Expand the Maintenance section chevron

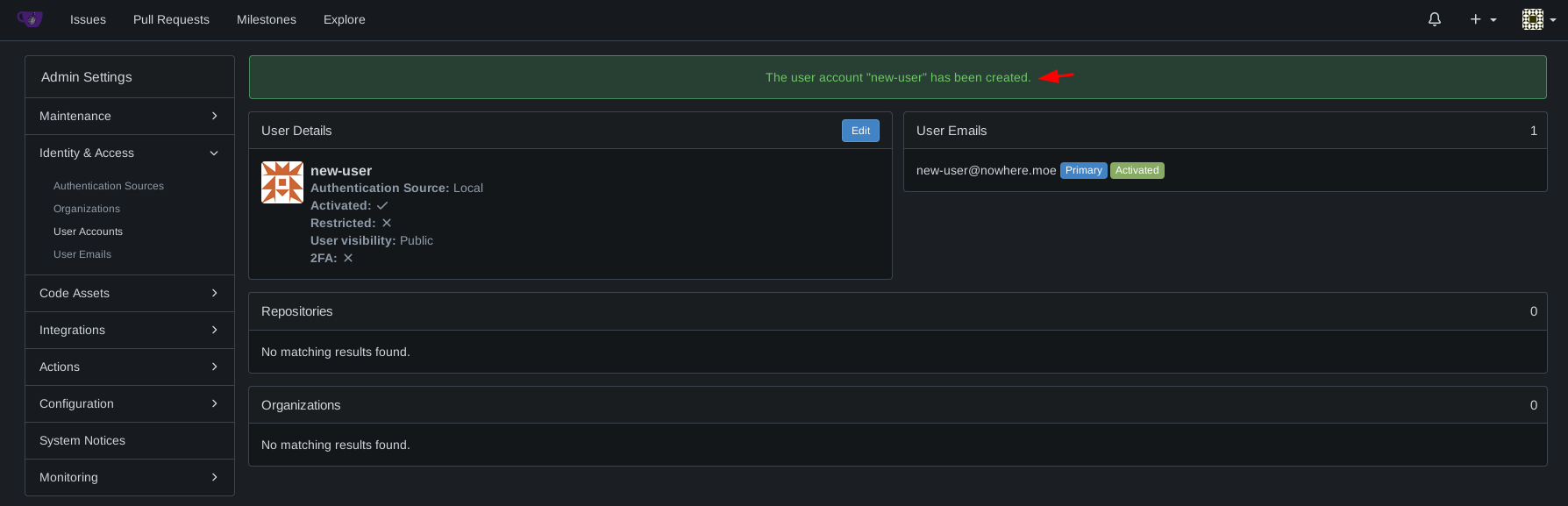pyautogui.click(x=214, y=116)
